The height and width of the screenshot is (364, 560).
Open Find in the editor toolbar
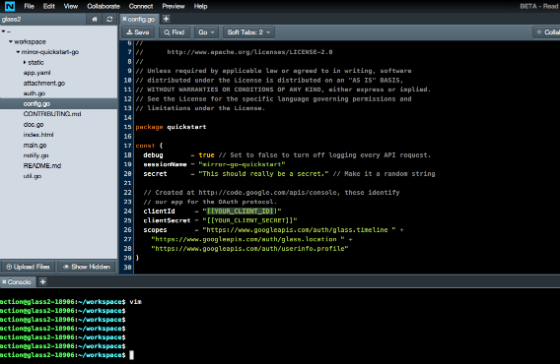pyautogui.click(x=174, y=32)
